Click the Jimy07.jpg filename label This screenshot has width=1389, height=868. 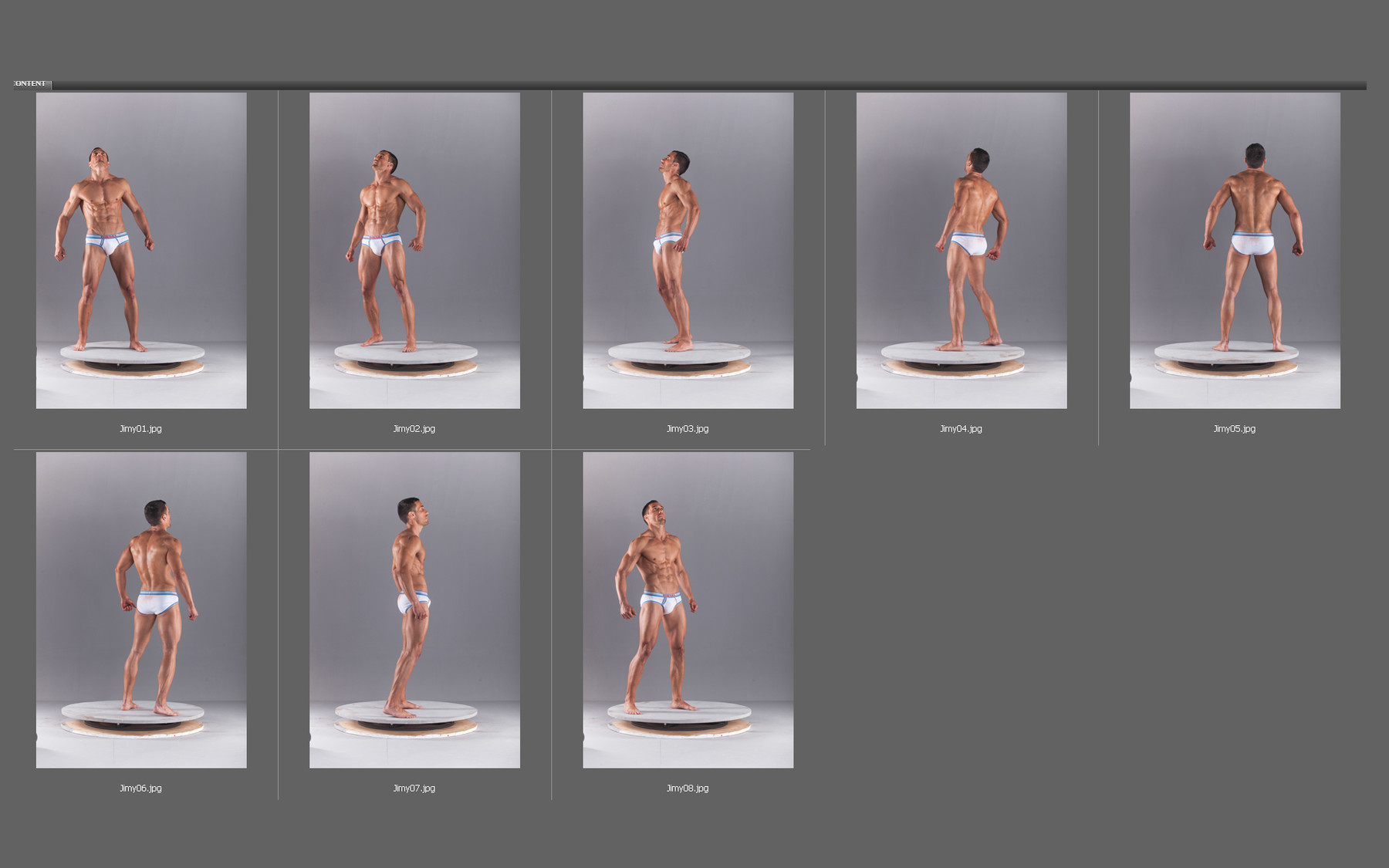(414, 788)
